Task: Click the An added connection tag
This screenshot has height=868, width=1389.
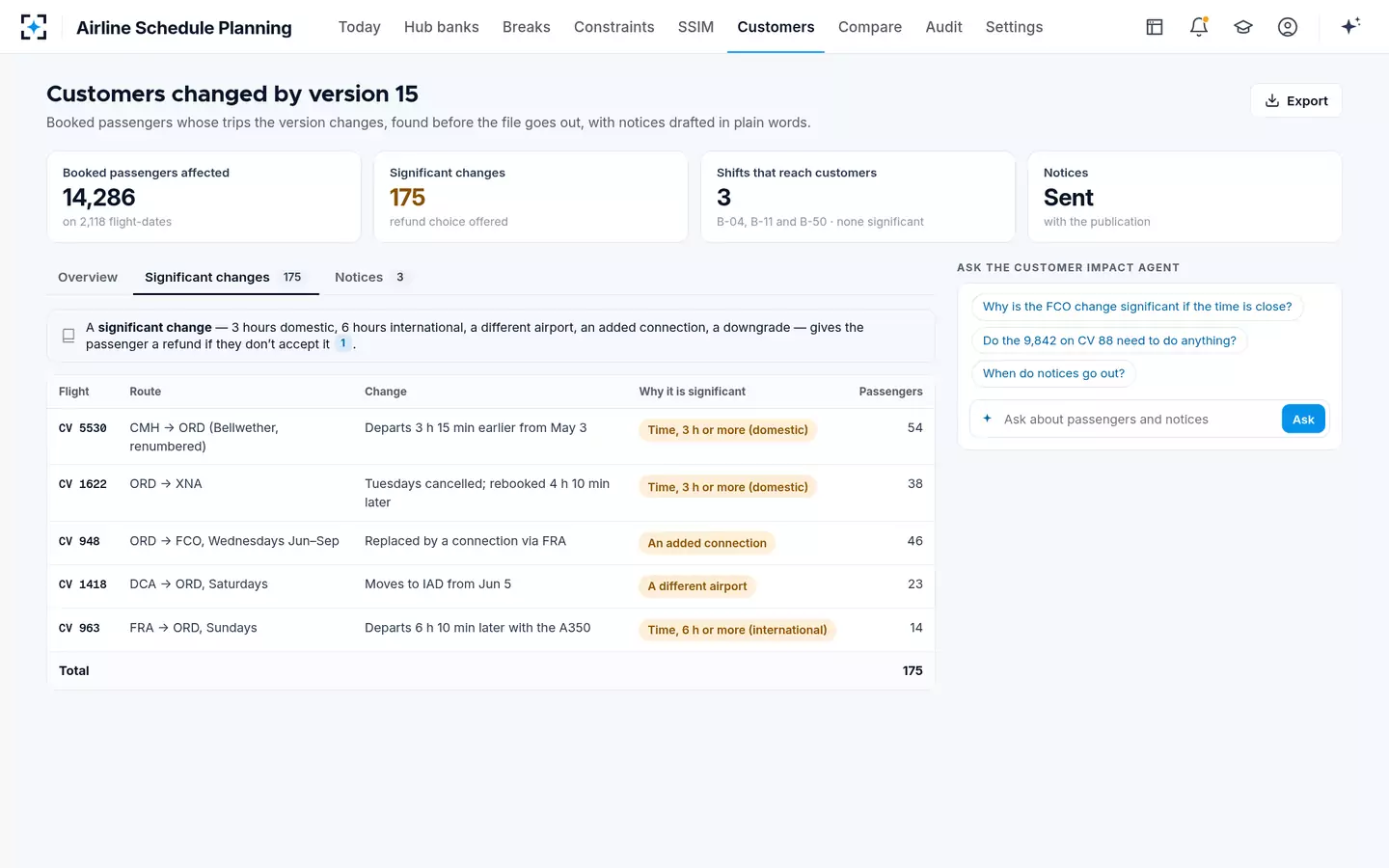Action: tap(707, 543)
